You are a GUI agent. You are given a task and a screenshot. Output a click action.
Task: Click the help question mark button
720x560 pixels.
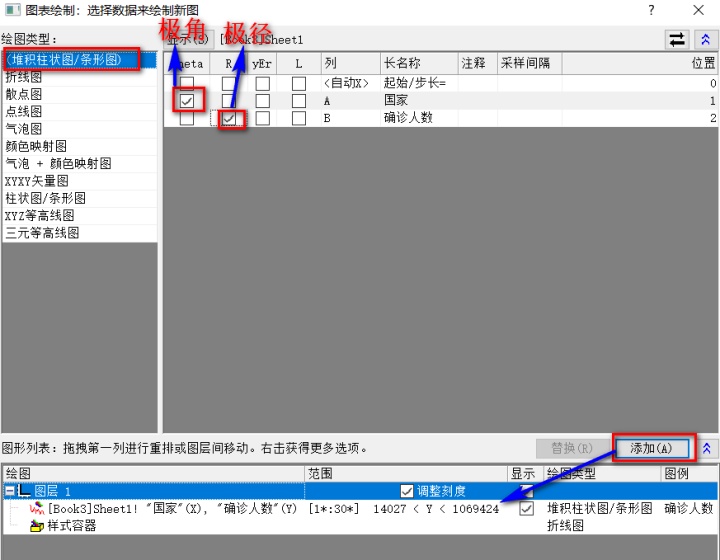coord(651,10)
